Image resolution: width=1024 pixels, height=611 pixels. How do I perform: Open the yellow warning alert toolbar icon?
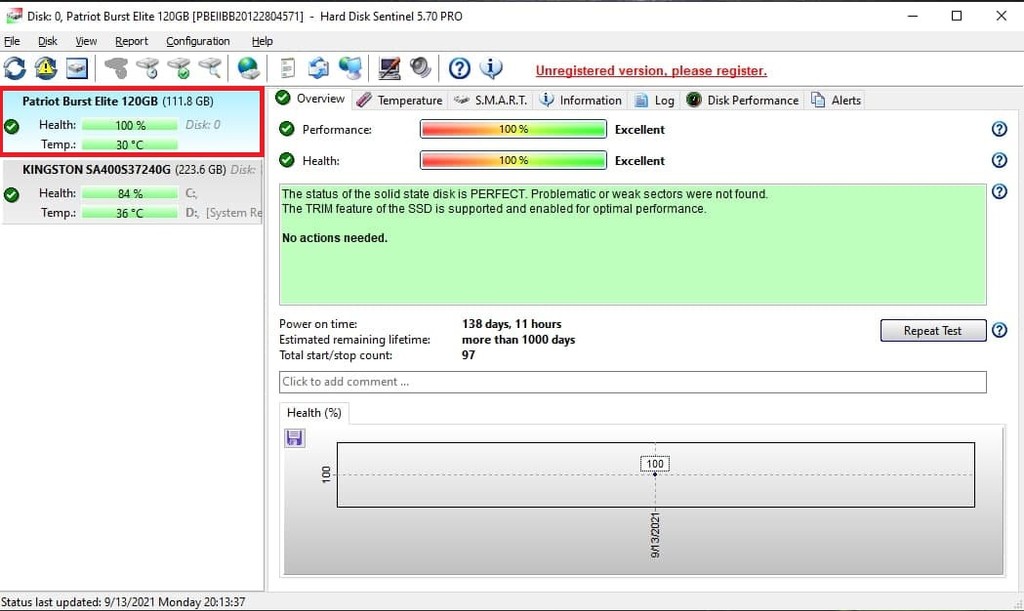[46, 68]
